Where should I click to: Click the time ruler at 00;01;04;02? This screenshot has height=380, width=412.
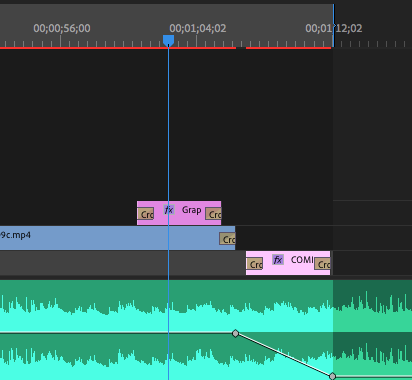(198, 28)
